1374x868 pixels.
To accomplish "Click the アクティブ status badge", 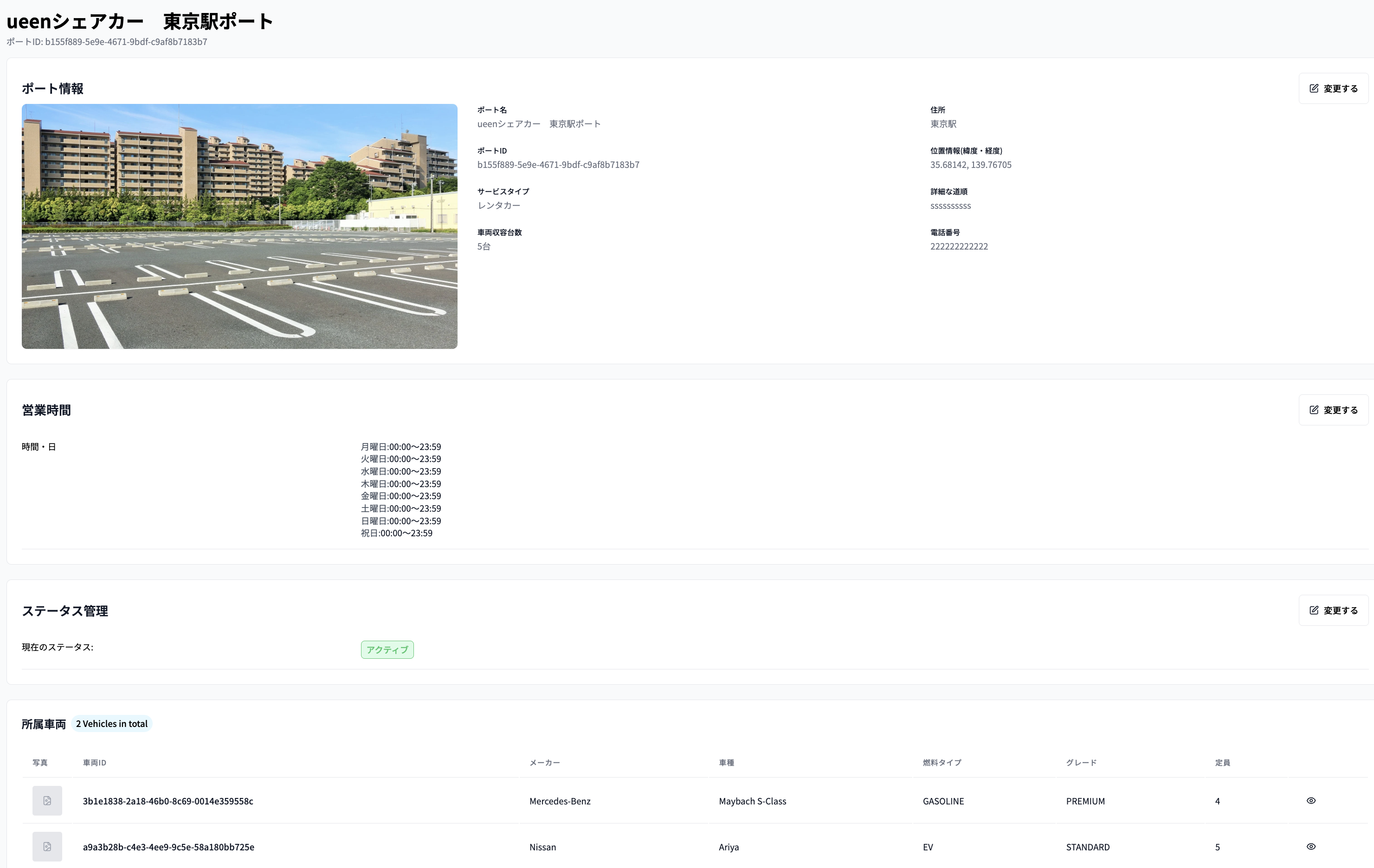I will click(387, 649).
